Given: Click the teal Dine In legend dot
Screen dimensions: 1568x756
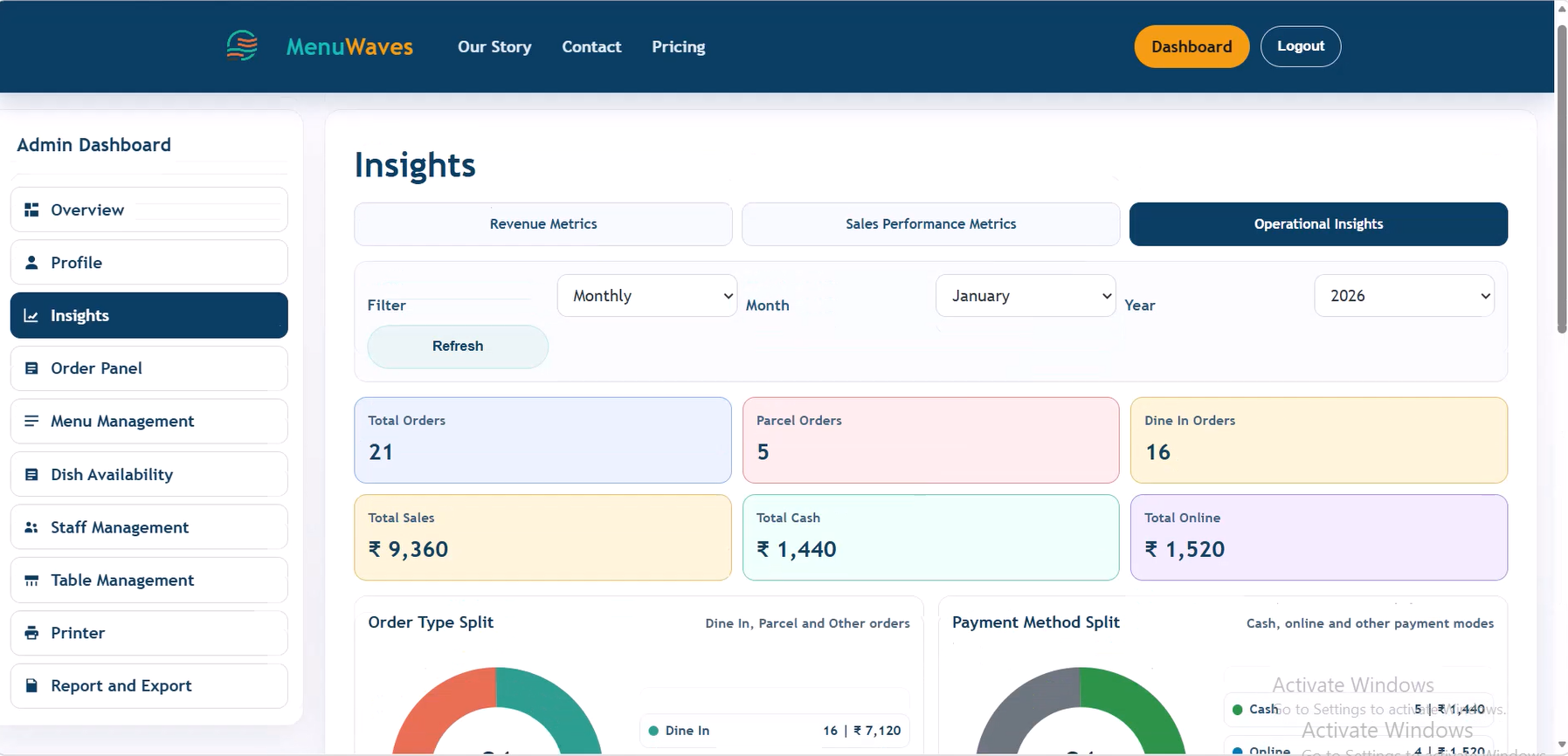Looking at the screenshot, I should point(653,731).
